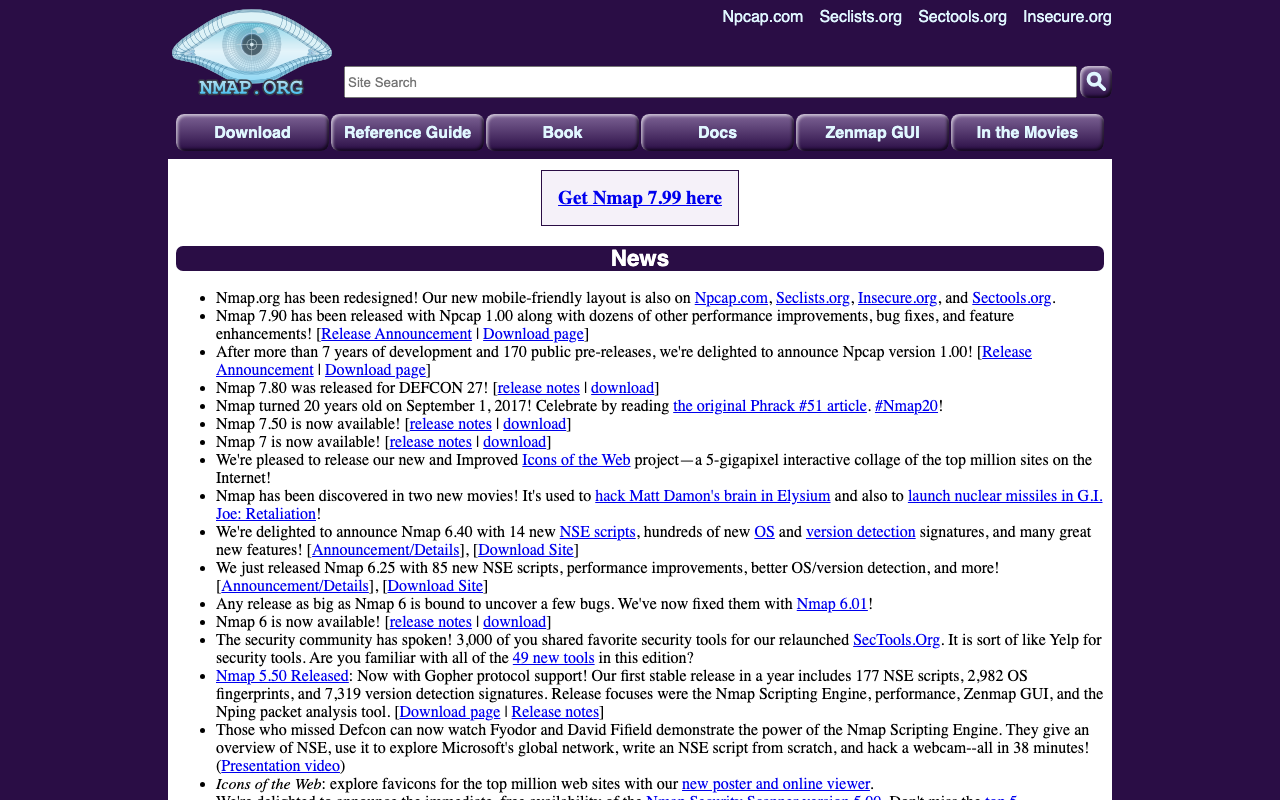Open Nmap 7.80 release notes link
Viewport: 1280px width, 800px height.
click(x=538, y=388)
